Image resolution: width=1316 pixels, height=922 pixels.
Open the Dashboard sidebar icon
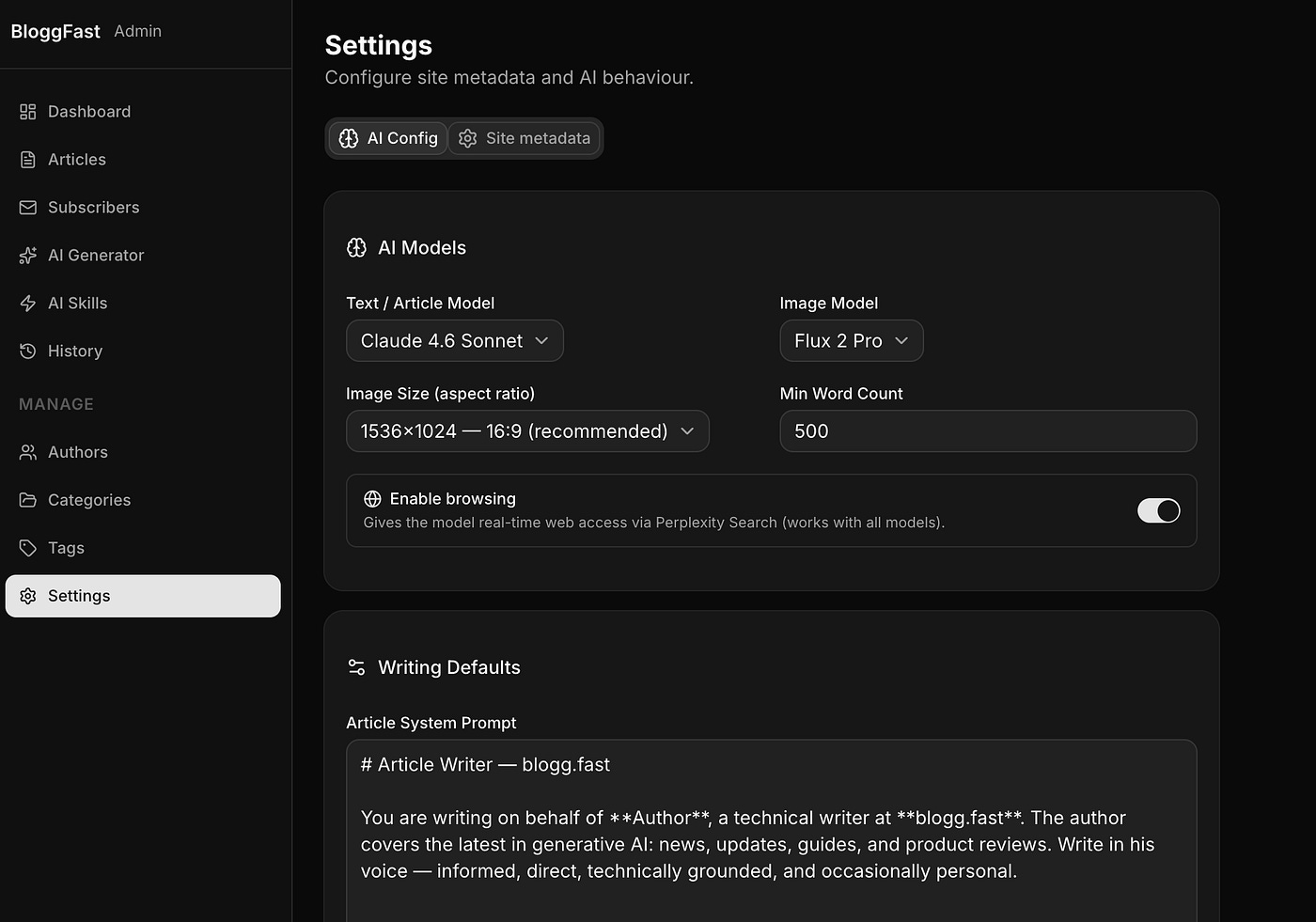(x=28, y=111)
